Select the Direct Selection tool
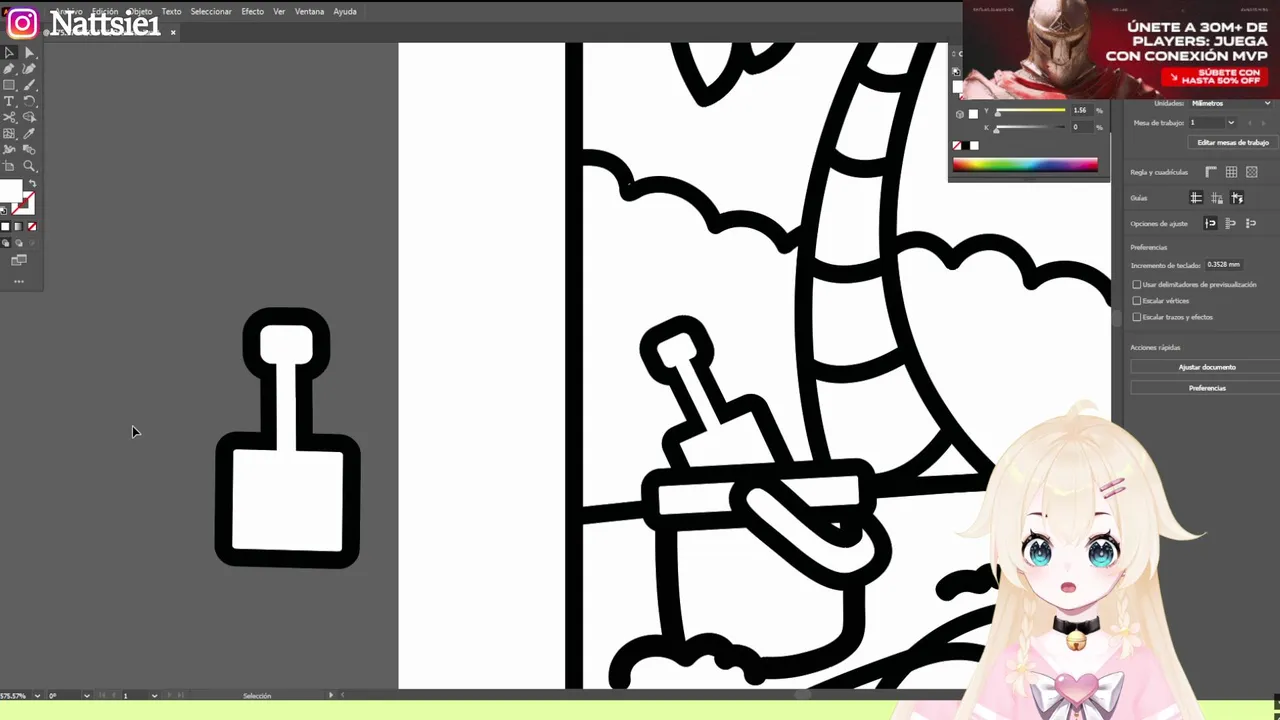 (29, 53)
